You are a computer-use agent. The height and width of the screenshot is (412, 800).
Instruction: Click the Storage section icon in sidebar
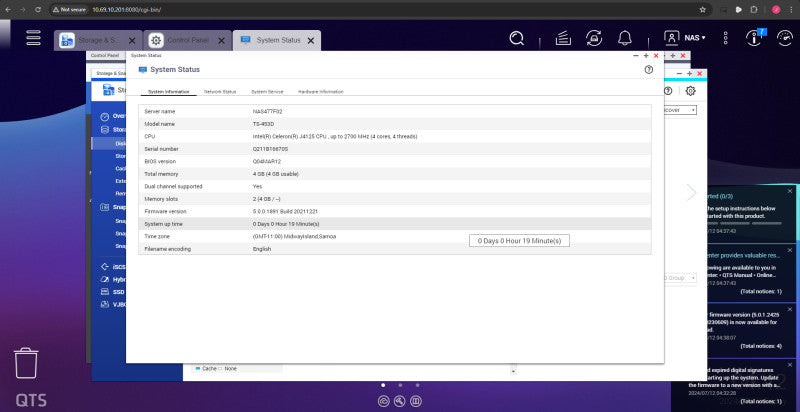coord(105,130)
